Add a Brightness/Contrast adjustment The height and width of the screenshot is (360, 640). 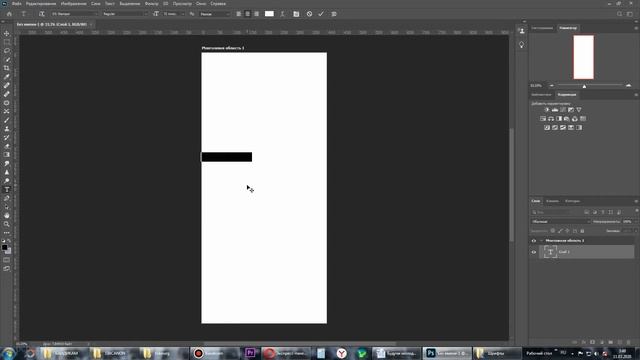click(x=547, y=110)
